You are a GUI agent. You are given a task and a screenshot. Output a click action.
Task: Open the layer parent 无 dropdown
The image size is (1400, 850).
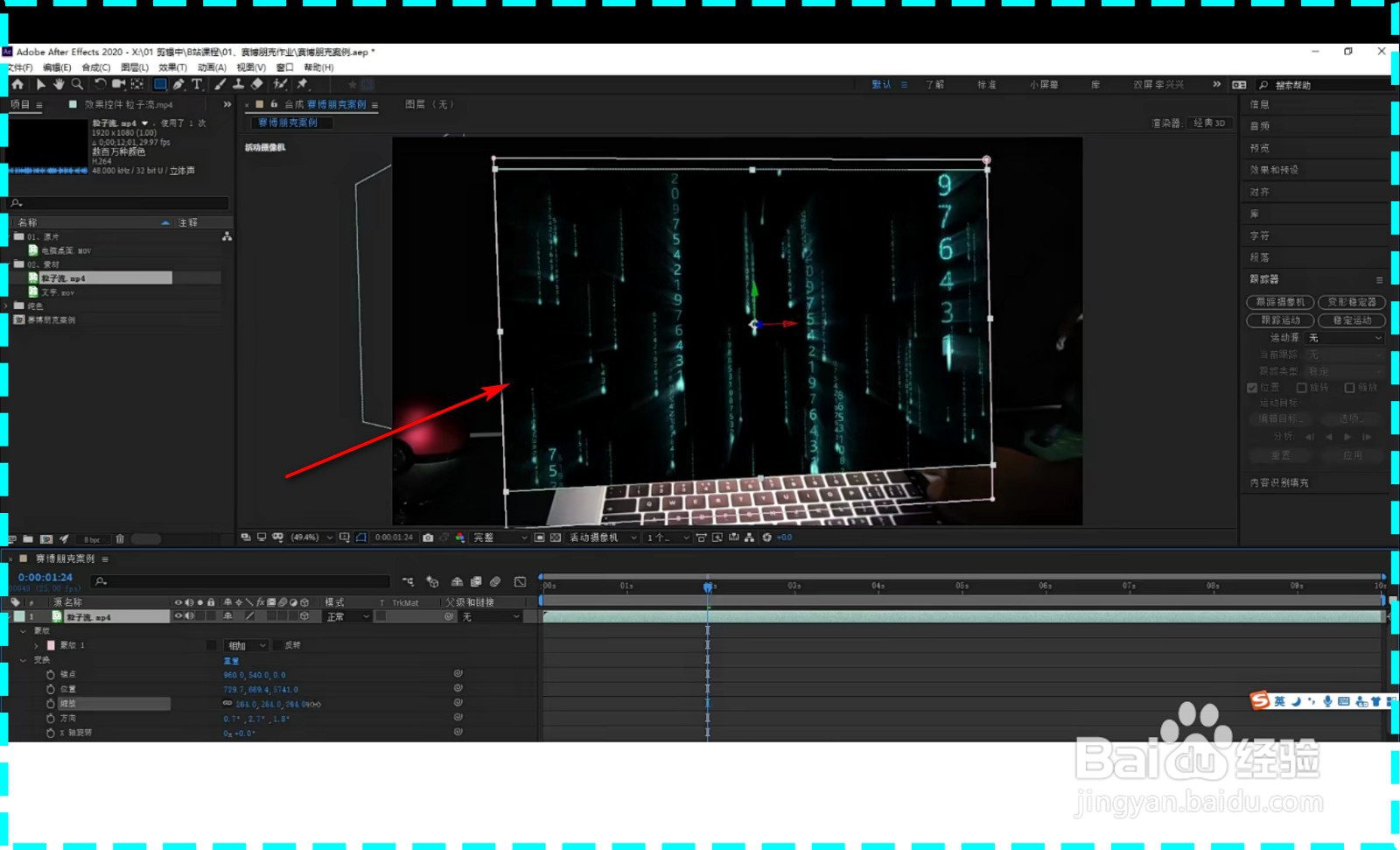491,617
